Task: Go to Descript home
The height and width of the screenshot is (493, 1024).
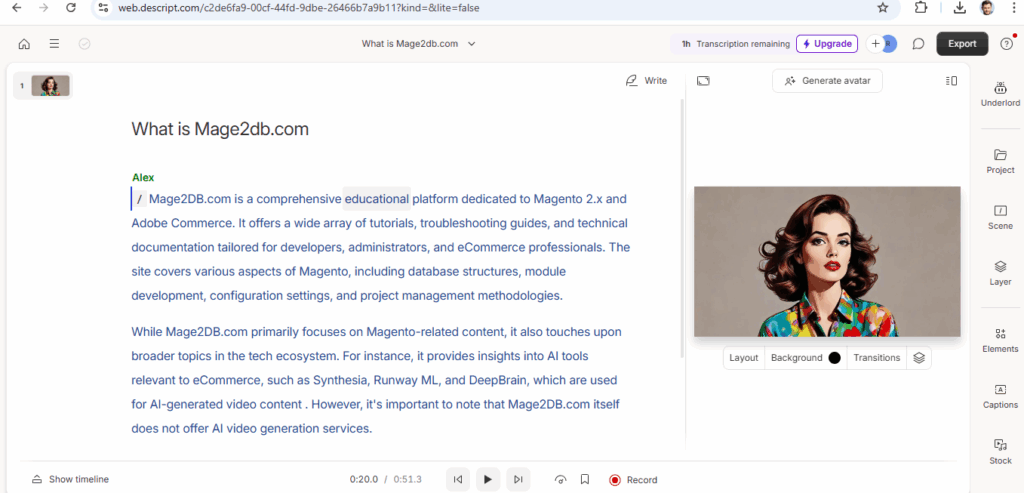Action: pos(24,44)
